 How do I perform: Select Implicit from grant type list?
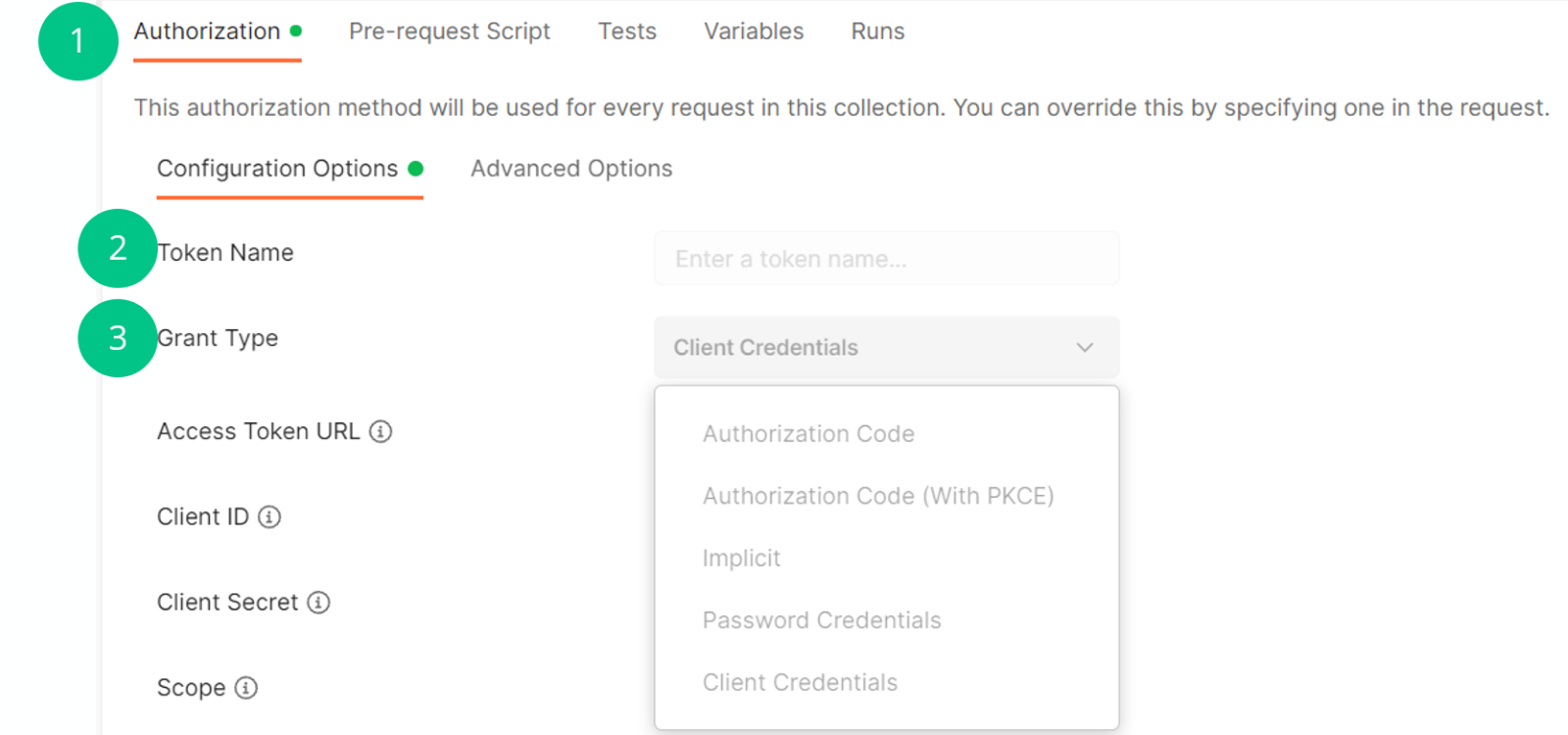tap(742, 559)
